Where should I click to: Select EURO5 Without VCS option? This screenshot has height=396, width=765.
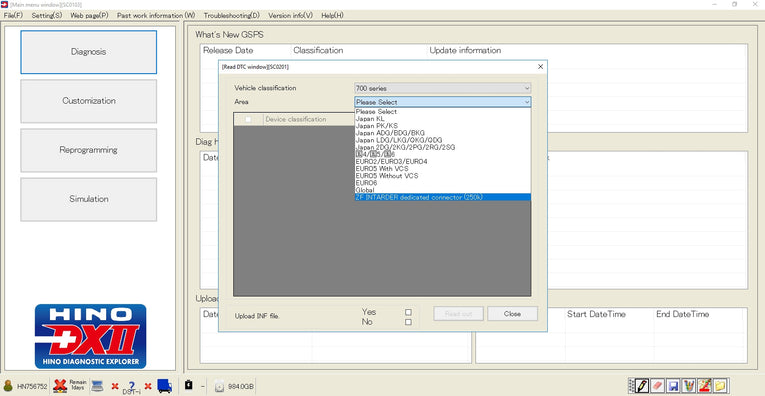point(443,176)
